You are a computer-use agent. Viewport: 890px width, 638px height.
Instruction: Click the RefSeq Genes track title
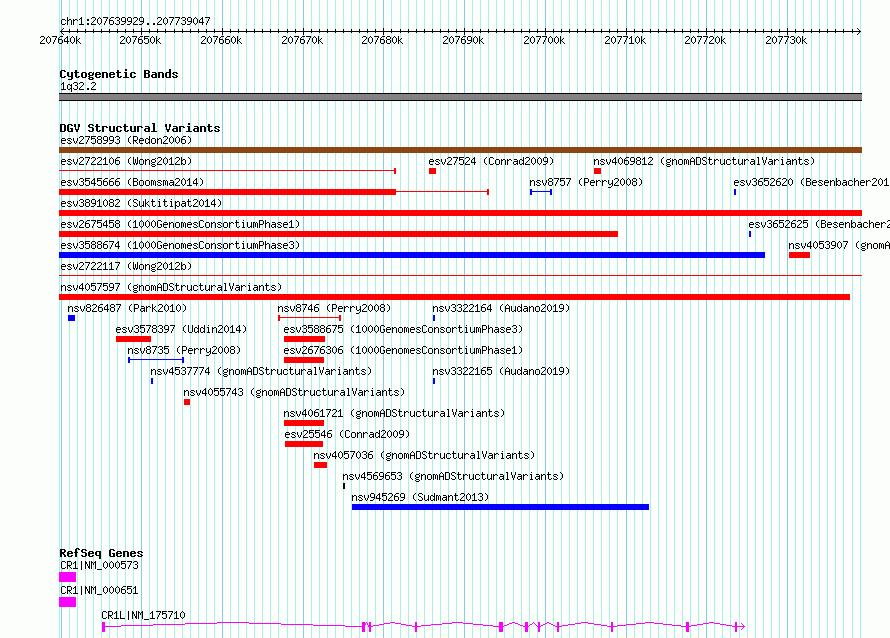[x=101, y=553]
